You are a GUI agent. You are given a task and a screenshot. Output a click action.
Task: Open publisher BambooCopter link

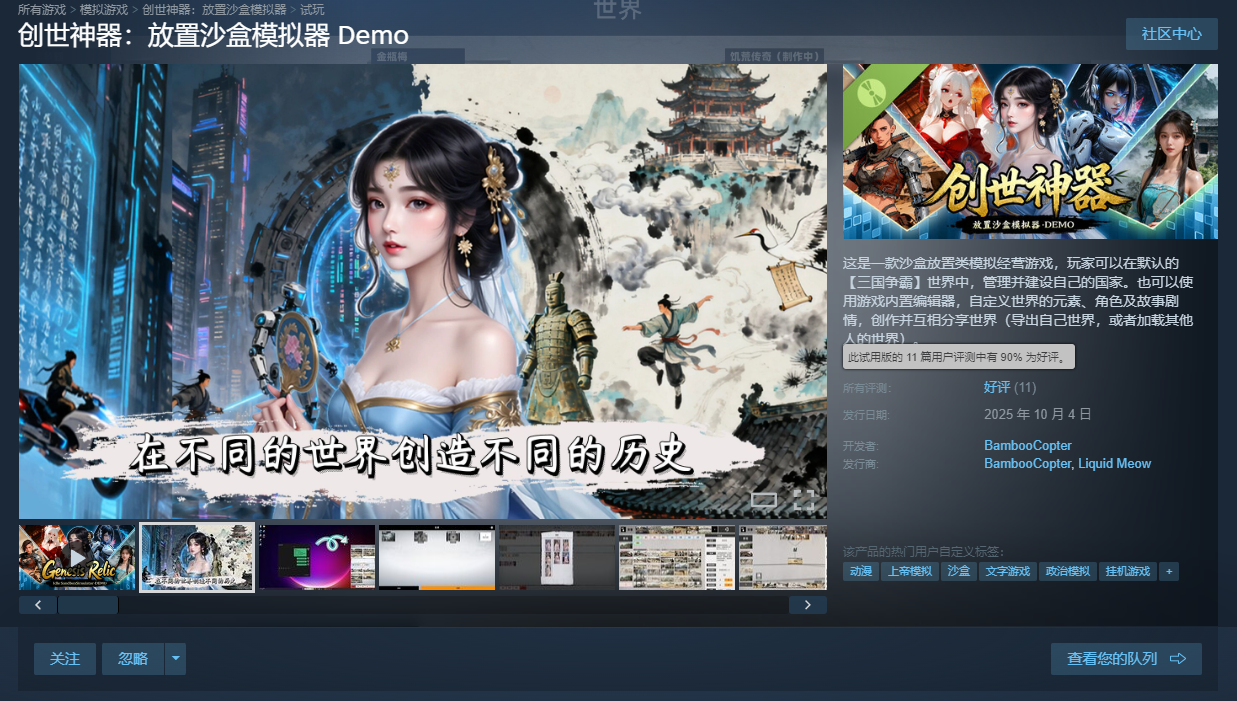click(1027, 464)
